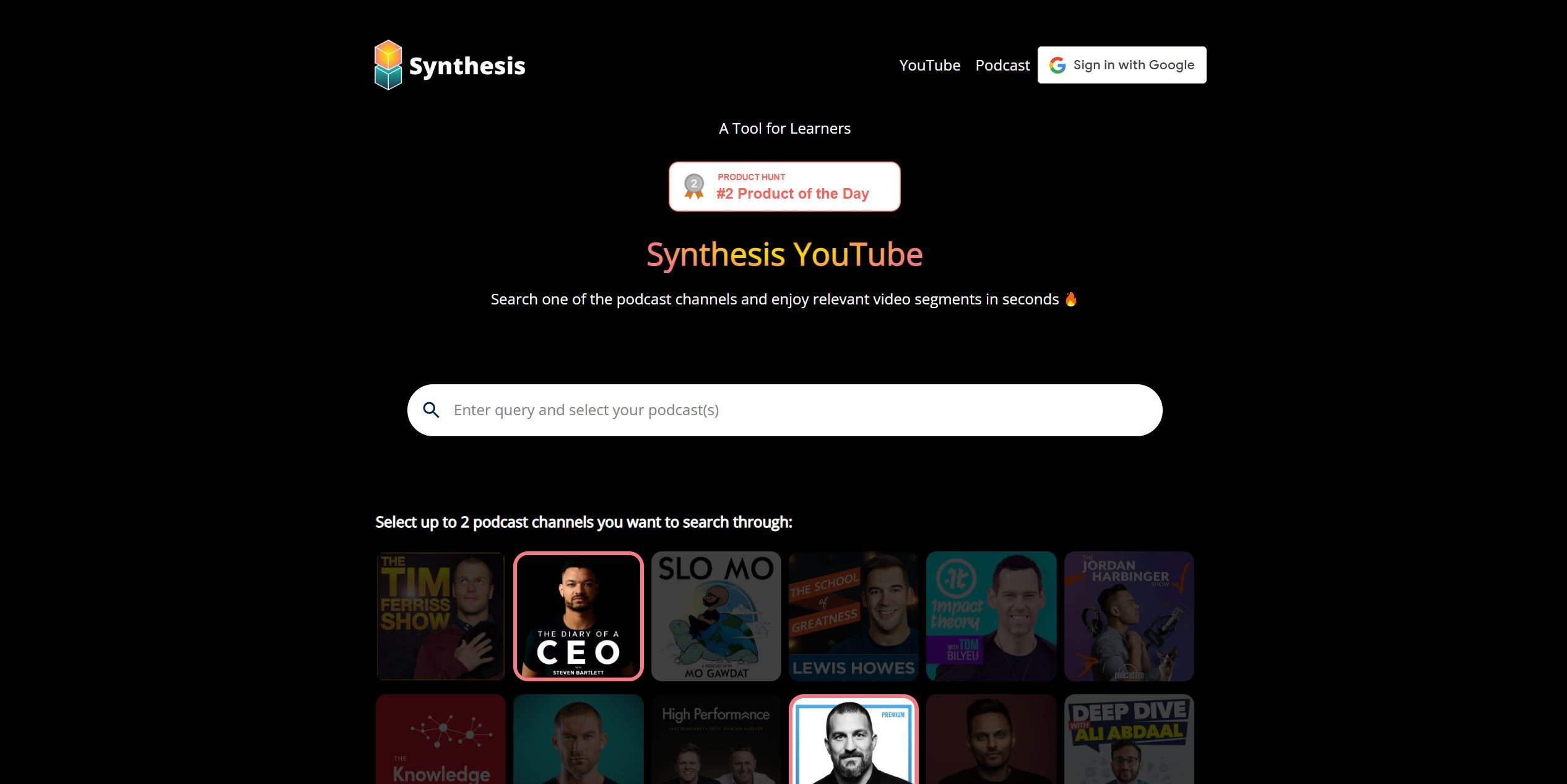
Task: Click the Product Hunt badge link
Action: [784, 186]
